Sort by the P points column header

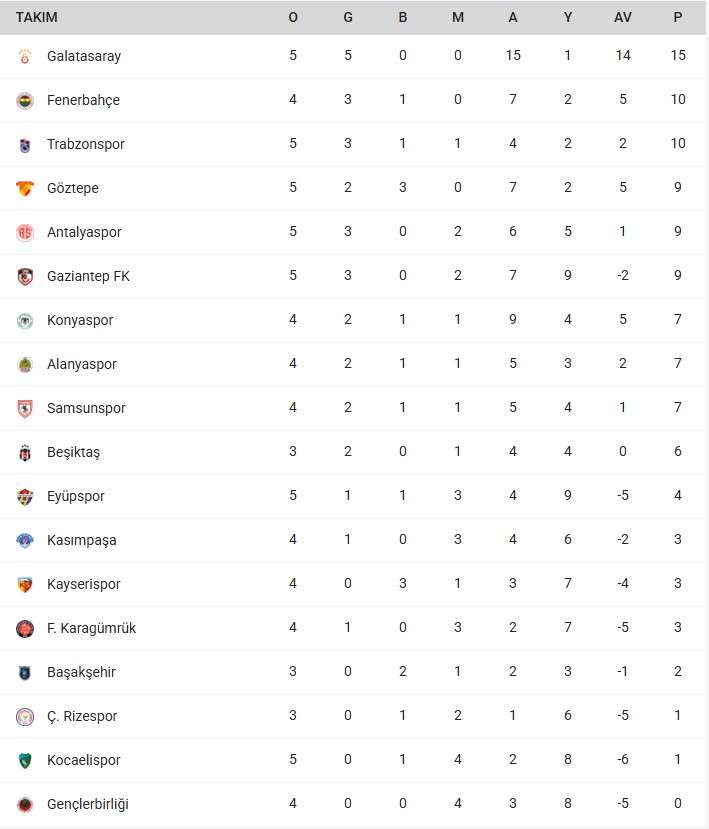(678, 17)
